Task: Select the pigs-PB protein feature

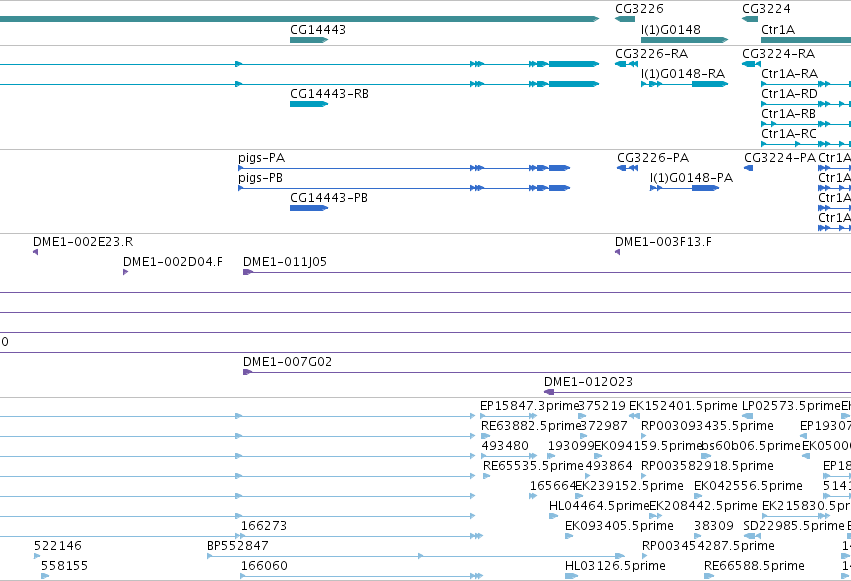Action: [x=404, y=188]
